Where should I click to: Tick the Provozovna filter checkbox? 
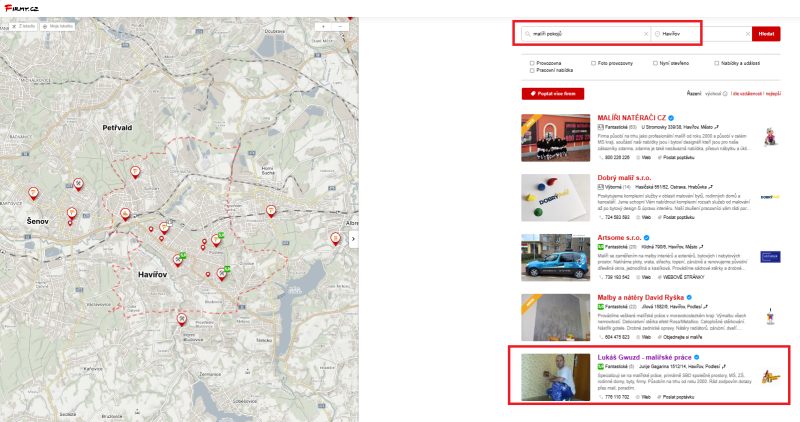(x=532, y=63)
